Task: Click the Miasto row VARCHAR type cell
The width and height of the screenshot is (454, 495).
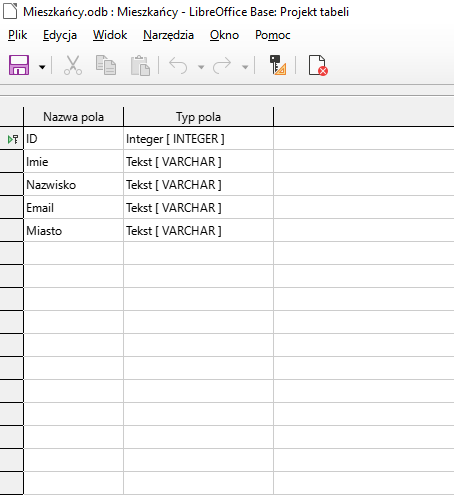Action: pos(198,231)
